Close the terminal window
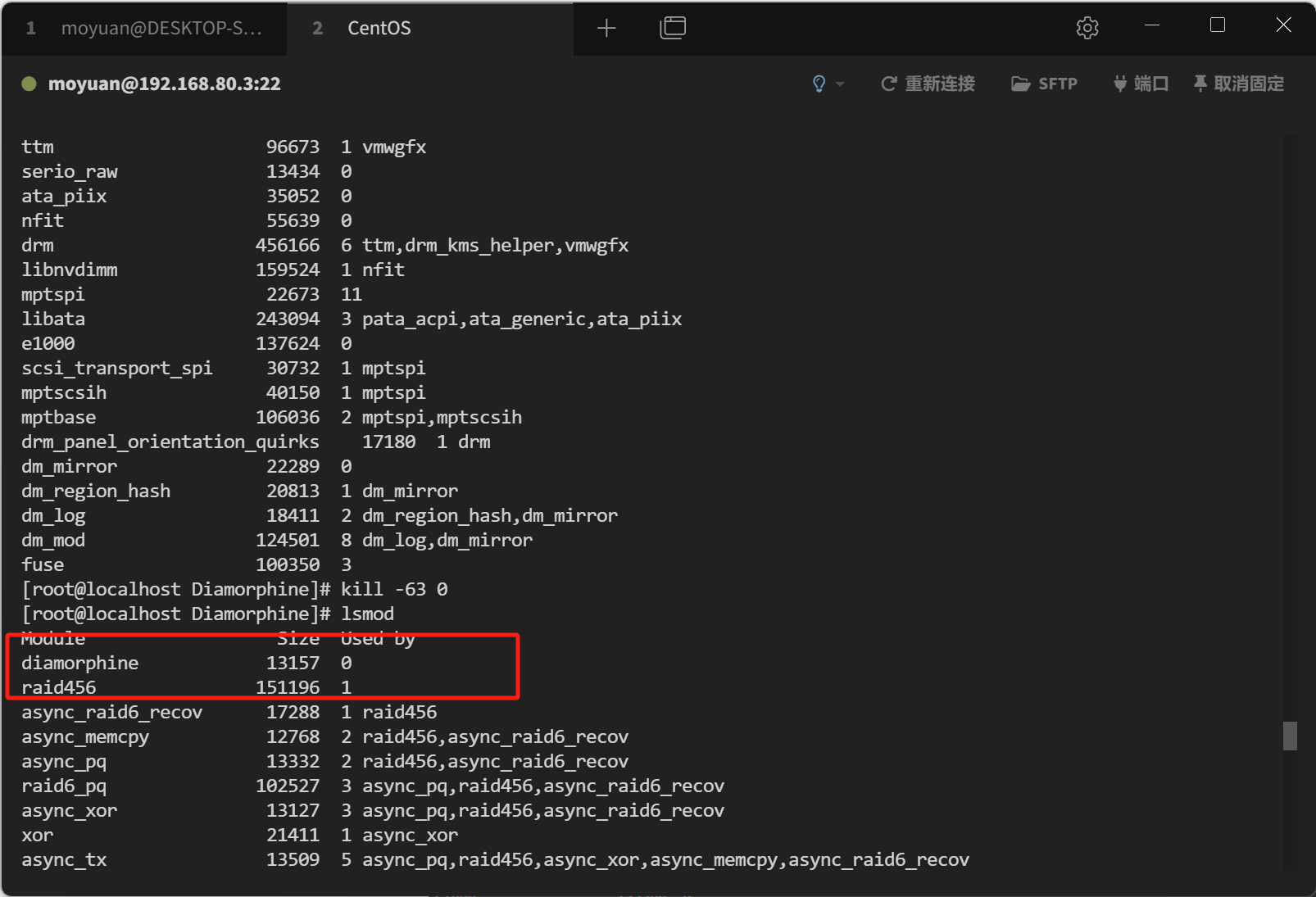This screenshot has width=1316, height=897. pyautogui.click(x=1283, y=25)
